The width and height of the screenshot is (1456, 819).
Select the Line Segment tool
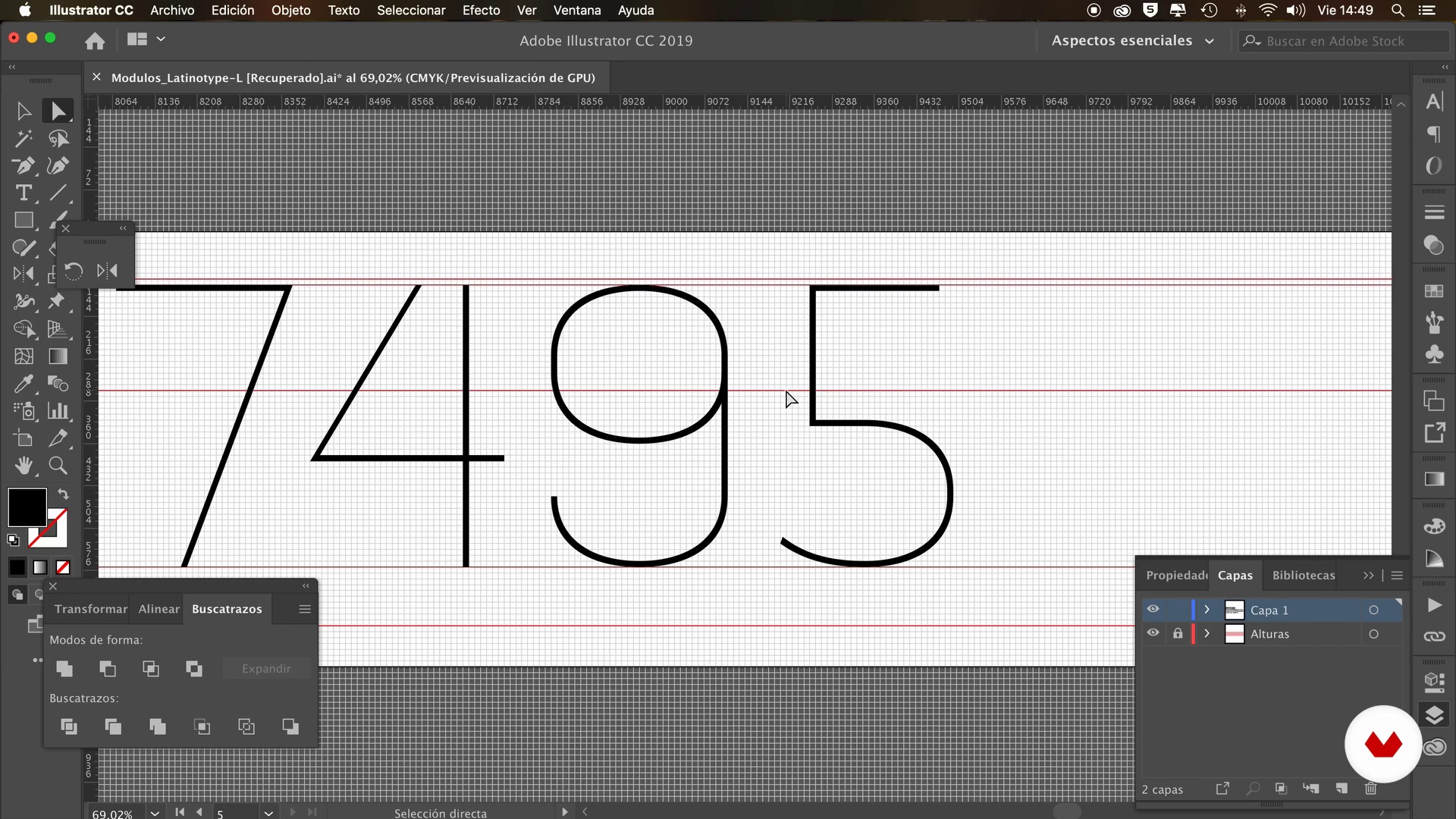[58, 193]
